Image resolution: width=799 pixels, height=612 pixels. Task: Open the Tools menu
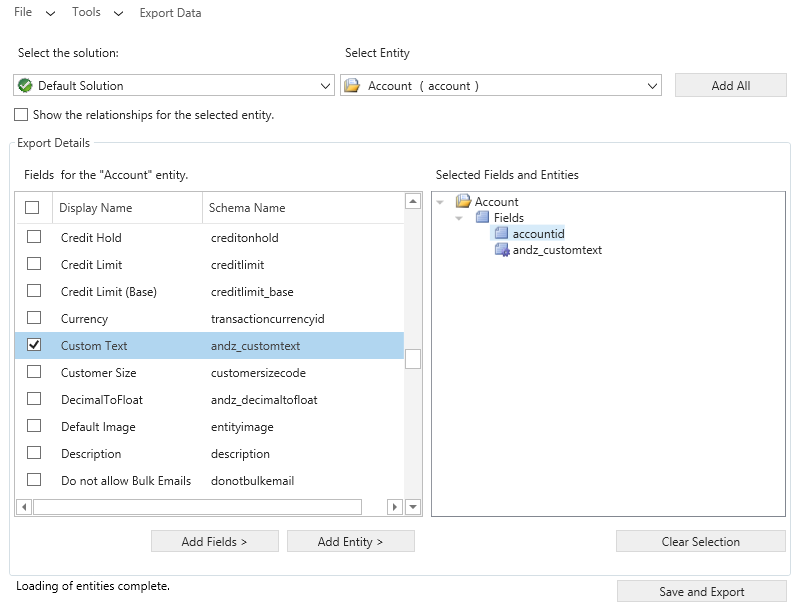click(96, 13)
